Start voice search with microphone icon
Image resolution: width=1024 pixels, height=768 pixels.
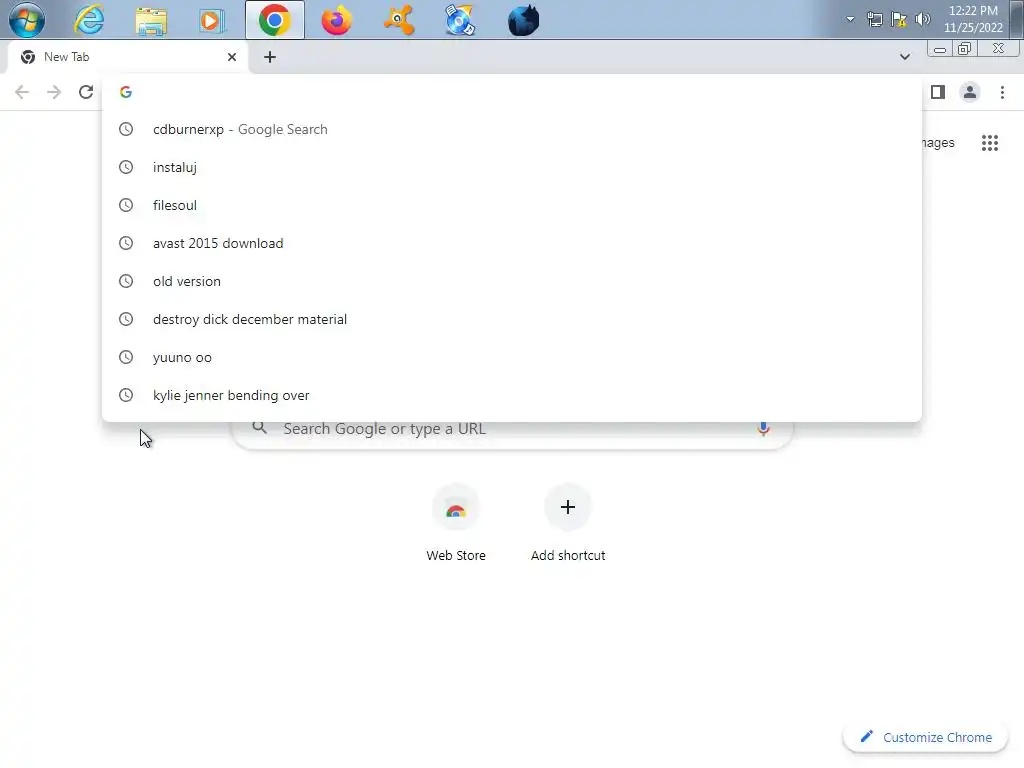[763, 428]
